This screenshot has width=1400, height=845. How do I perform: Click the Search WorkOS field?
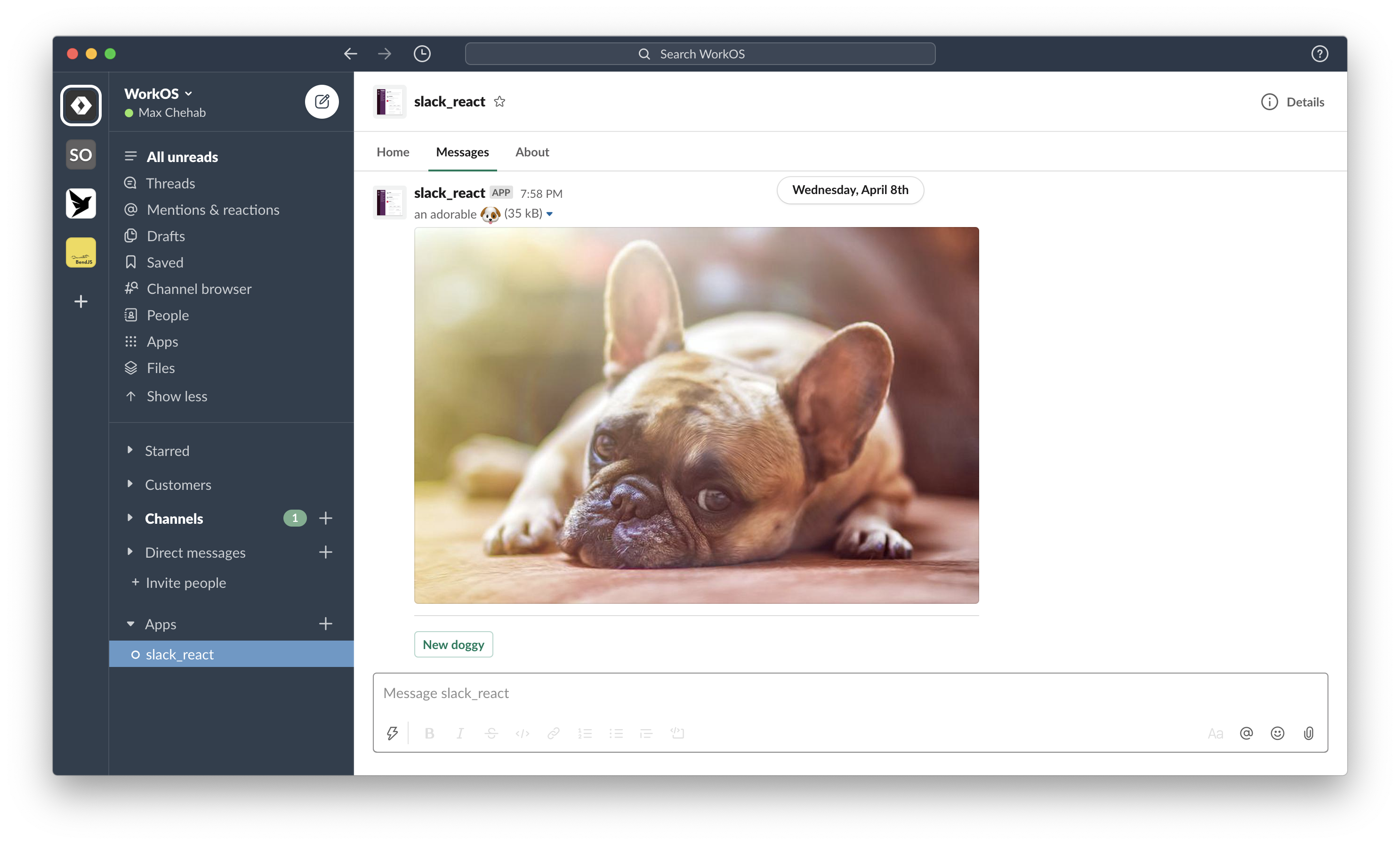(700, 53)
